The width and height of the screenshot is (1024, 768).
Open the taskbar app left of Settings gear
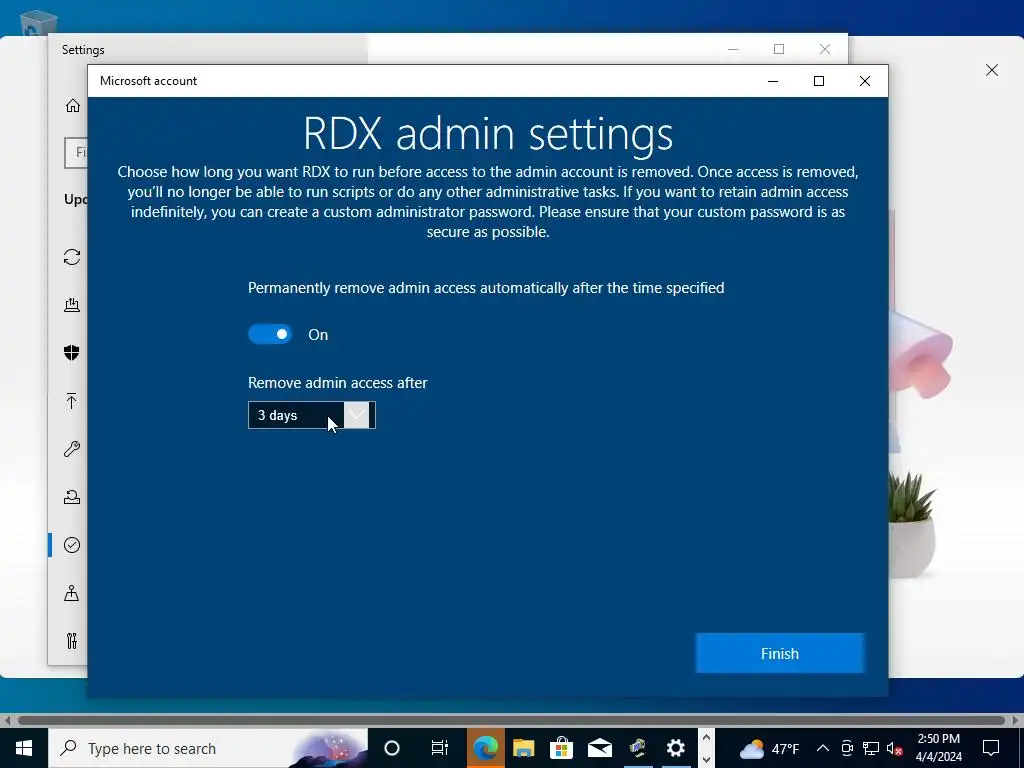coord(638,748)
